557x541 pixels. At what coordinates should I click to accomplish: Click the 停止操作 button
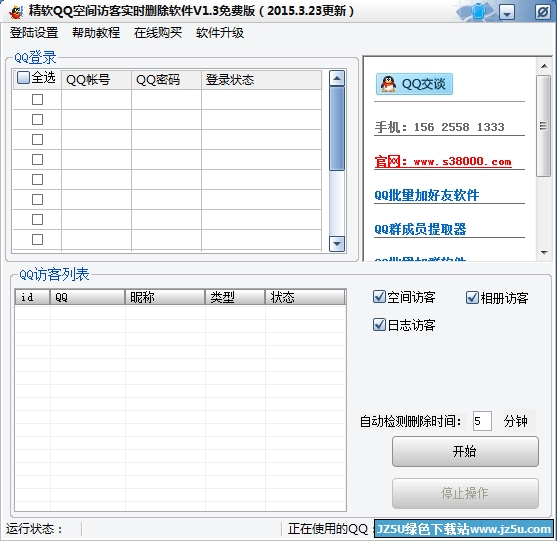tap(465, 493)
